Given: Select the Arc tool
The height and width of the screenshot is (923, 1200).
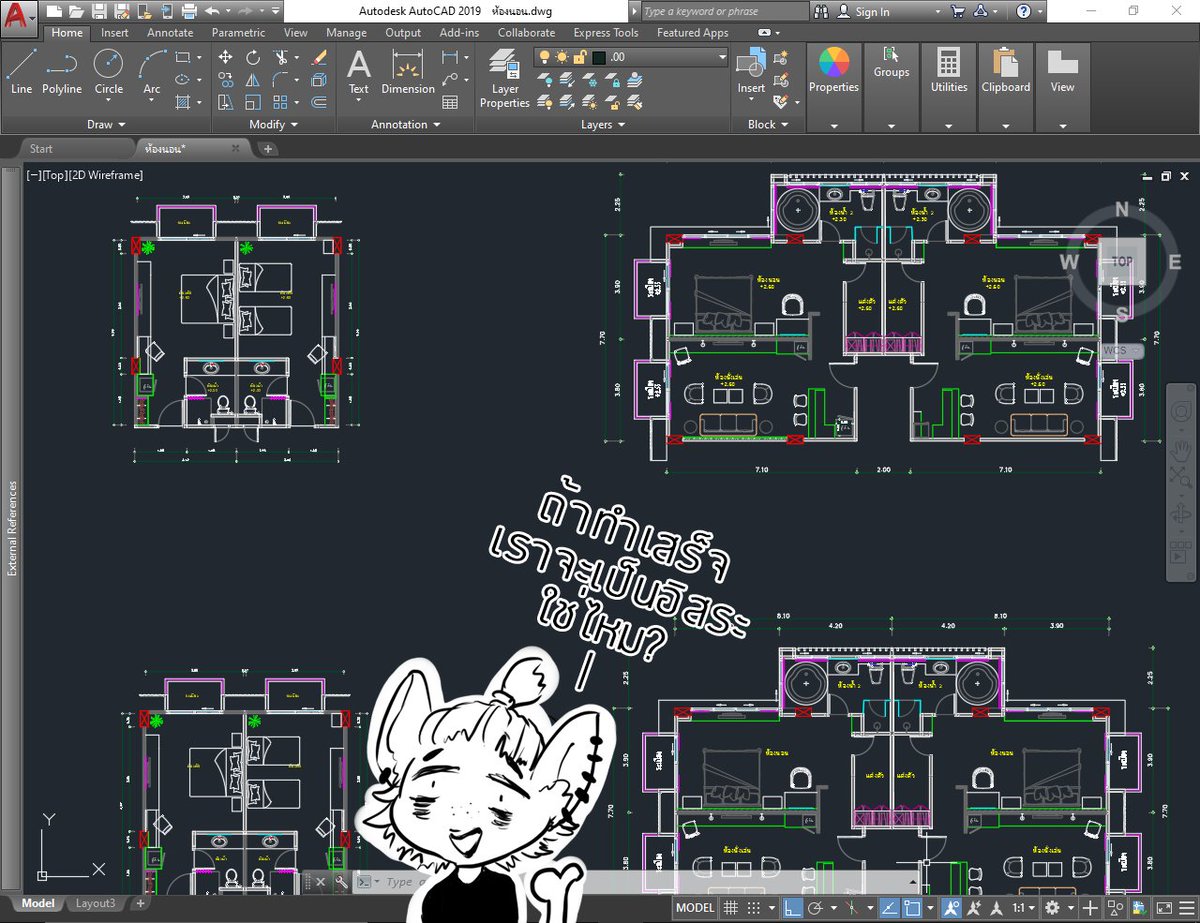Looking at the screenshot, I should (x=151, y=71).
